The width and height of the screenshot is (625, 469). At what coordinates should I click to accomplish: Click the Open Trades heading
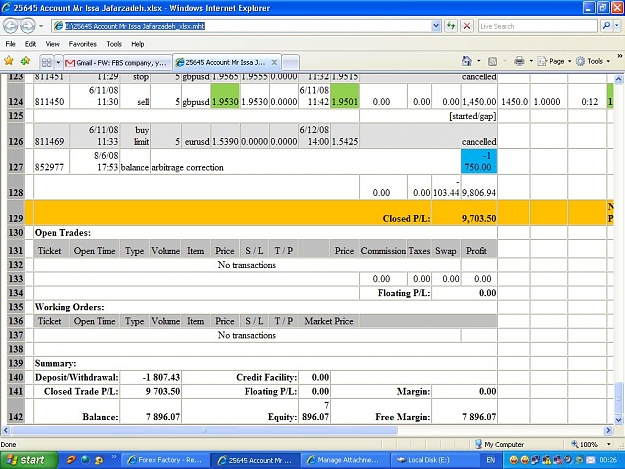click(63, 233)
